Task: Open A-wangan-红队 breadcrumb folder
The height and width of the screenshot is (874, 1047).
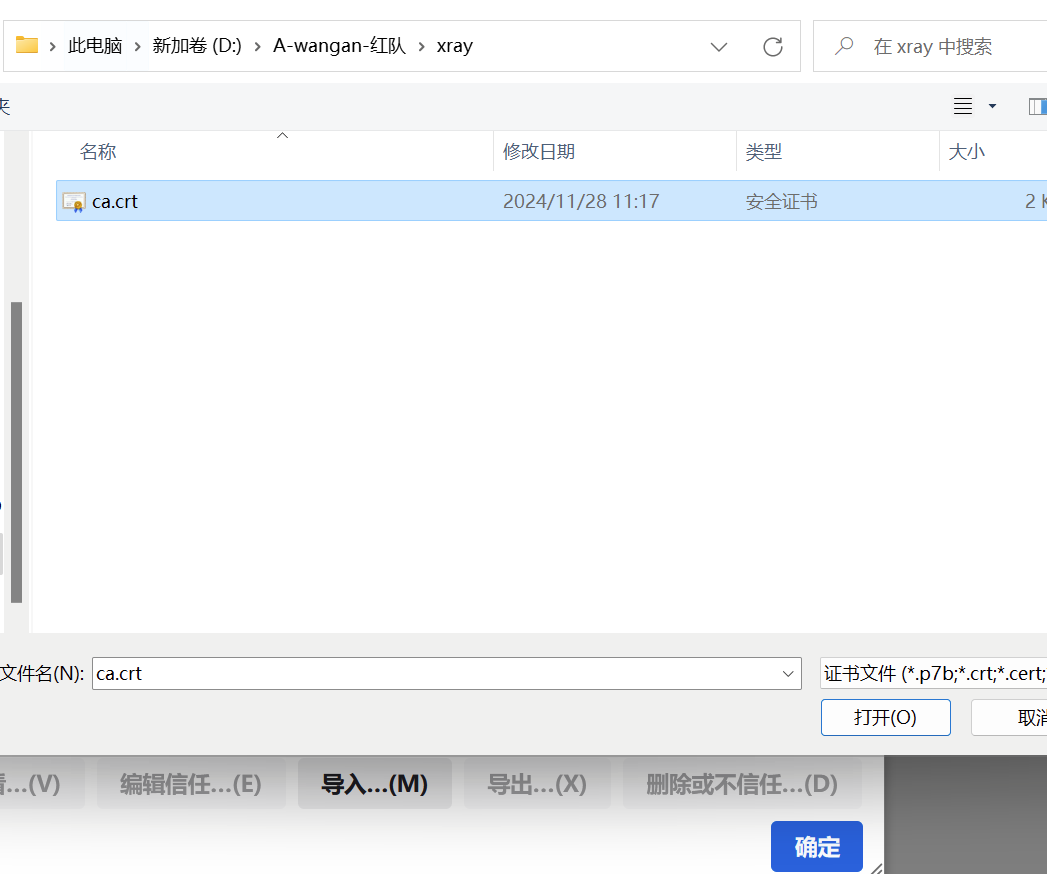Action: point(339,46)
